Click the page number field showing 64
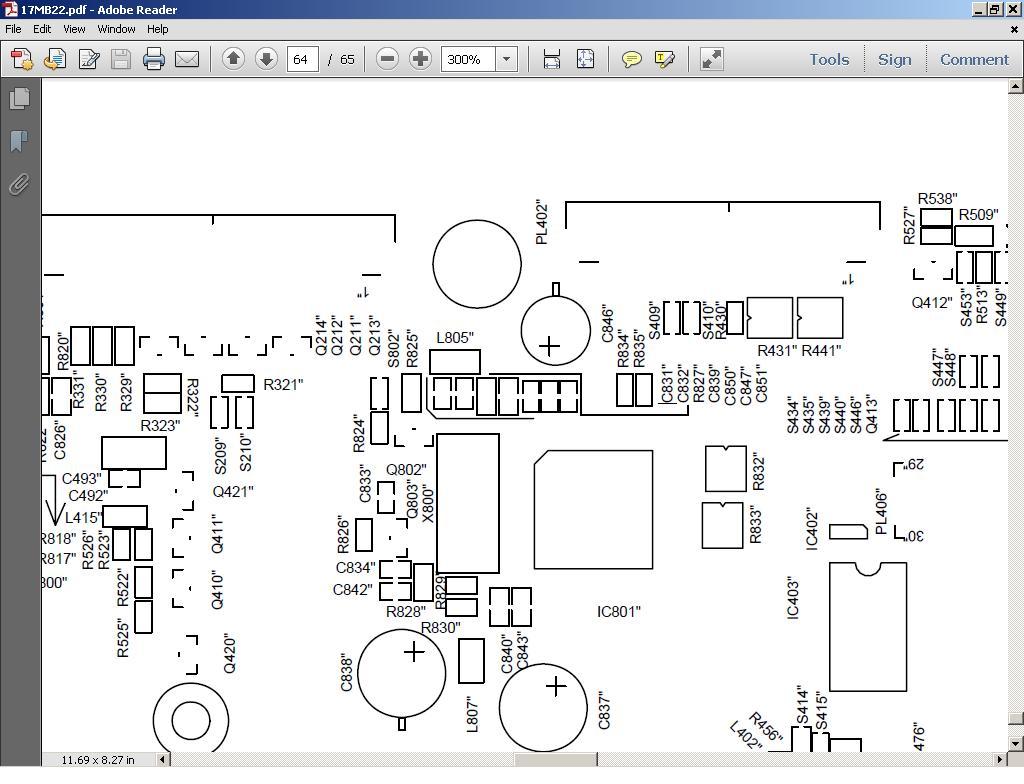1024x784 pixels. [302, 59]
